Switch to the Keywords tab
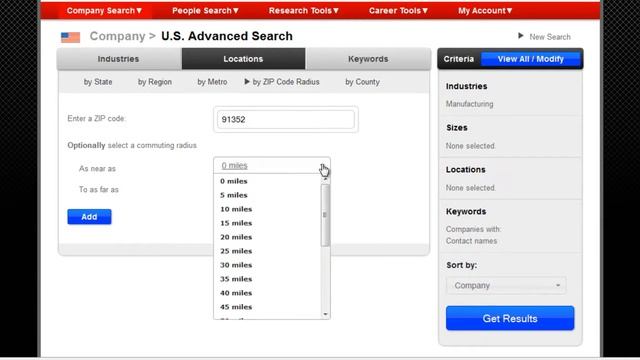The image size is (640, 360). pyautogui.click(x=368, y=59)
